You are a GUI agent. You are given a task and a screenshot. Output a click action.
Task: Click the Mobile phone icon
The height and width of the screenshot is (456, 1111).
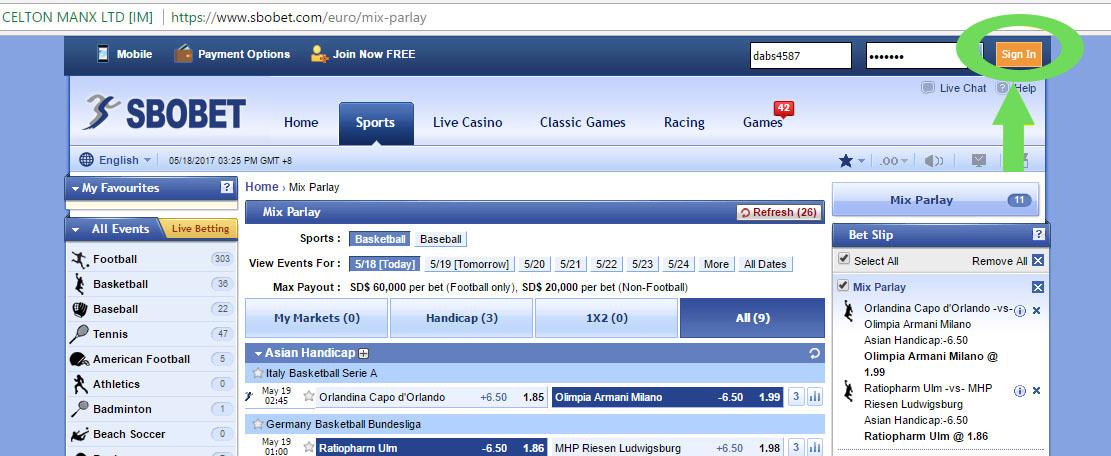(x=103, y=54)
